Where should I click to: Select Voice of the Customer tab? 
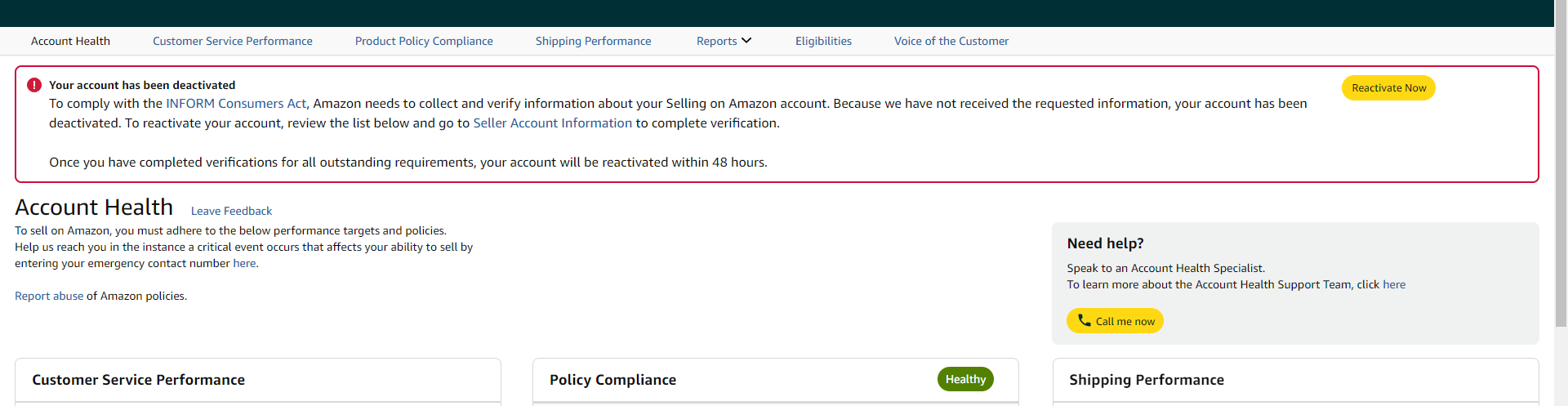[x=951, y=41]
